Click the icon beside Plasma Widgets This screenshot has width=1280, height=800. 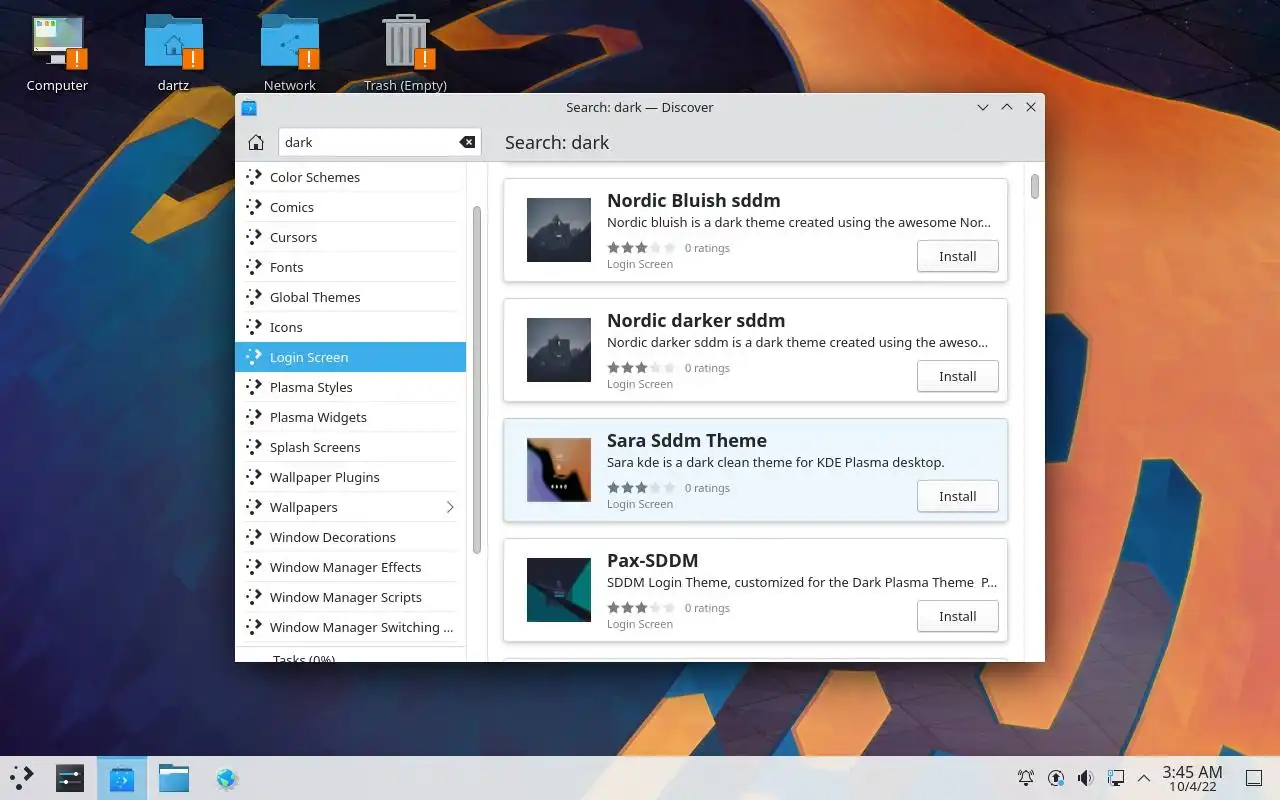click(253, 417)
